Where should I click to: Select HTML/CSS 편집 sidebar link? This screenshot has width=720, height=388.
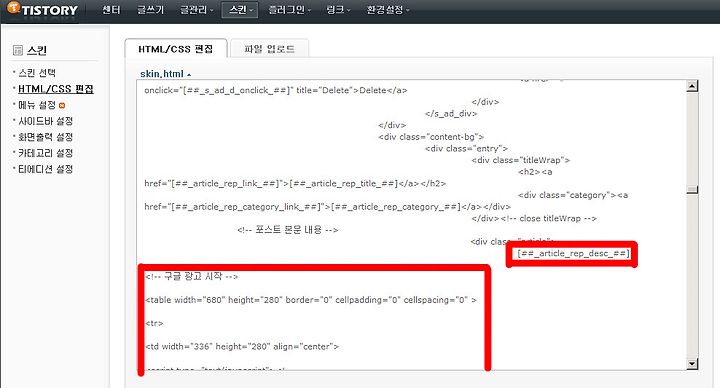(x=56, y=89)
